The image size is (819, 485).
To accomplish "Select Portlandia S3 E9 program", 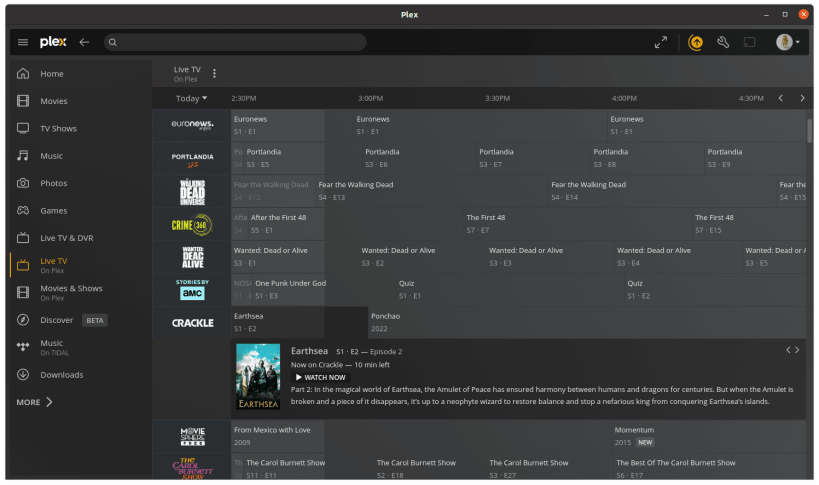I will point(755,158).
